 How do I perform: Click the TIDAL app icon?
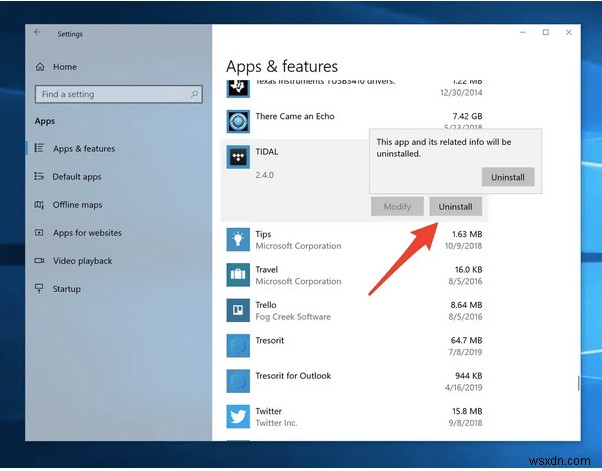pyautogui.click(x=238, y=157)
